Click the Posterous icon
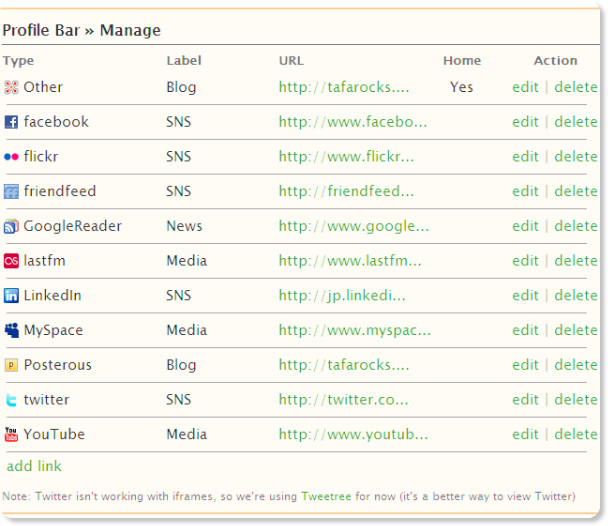 click(11, 365)
